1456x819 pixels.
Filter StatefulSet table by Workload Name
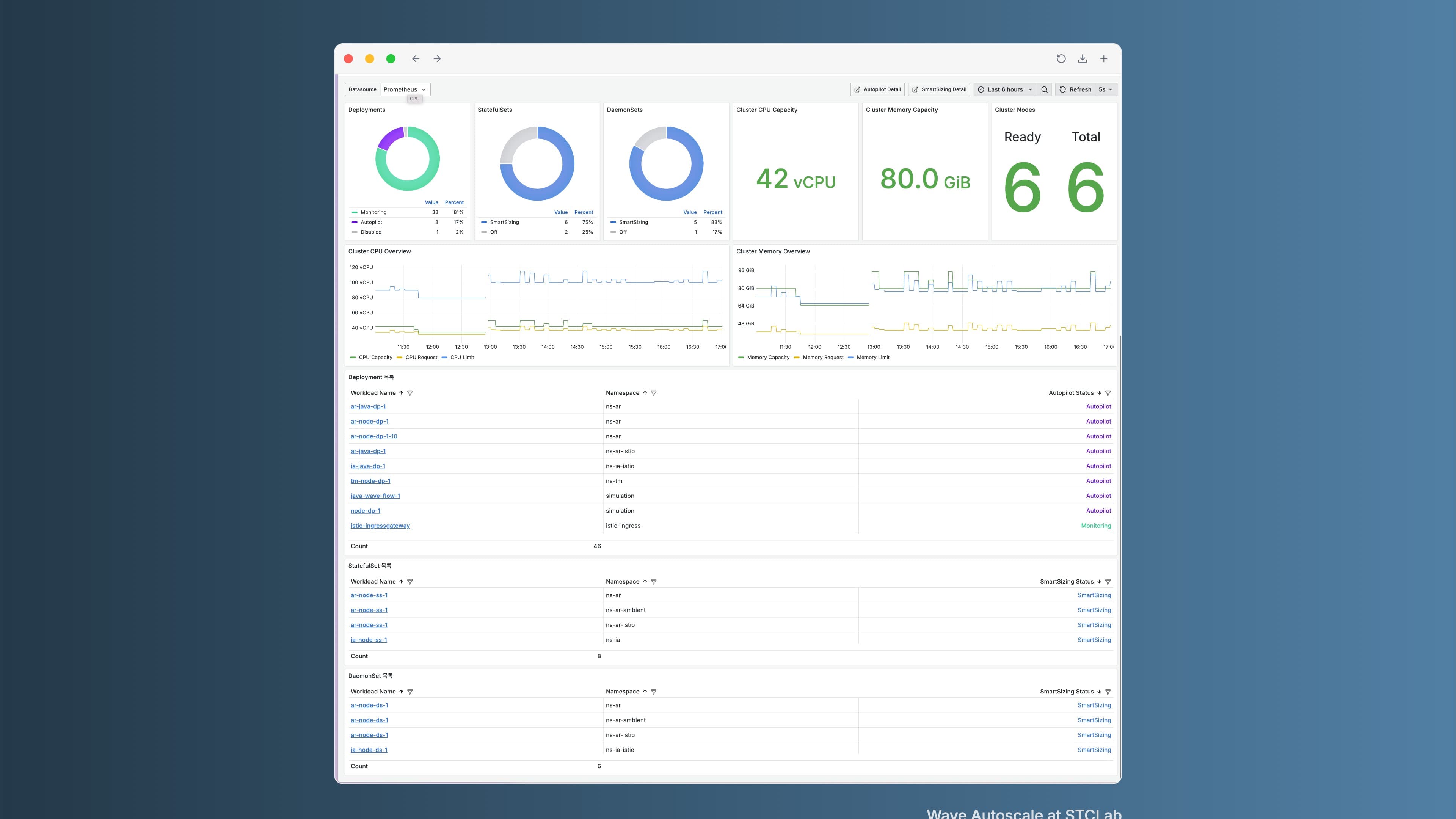(410, 582)
